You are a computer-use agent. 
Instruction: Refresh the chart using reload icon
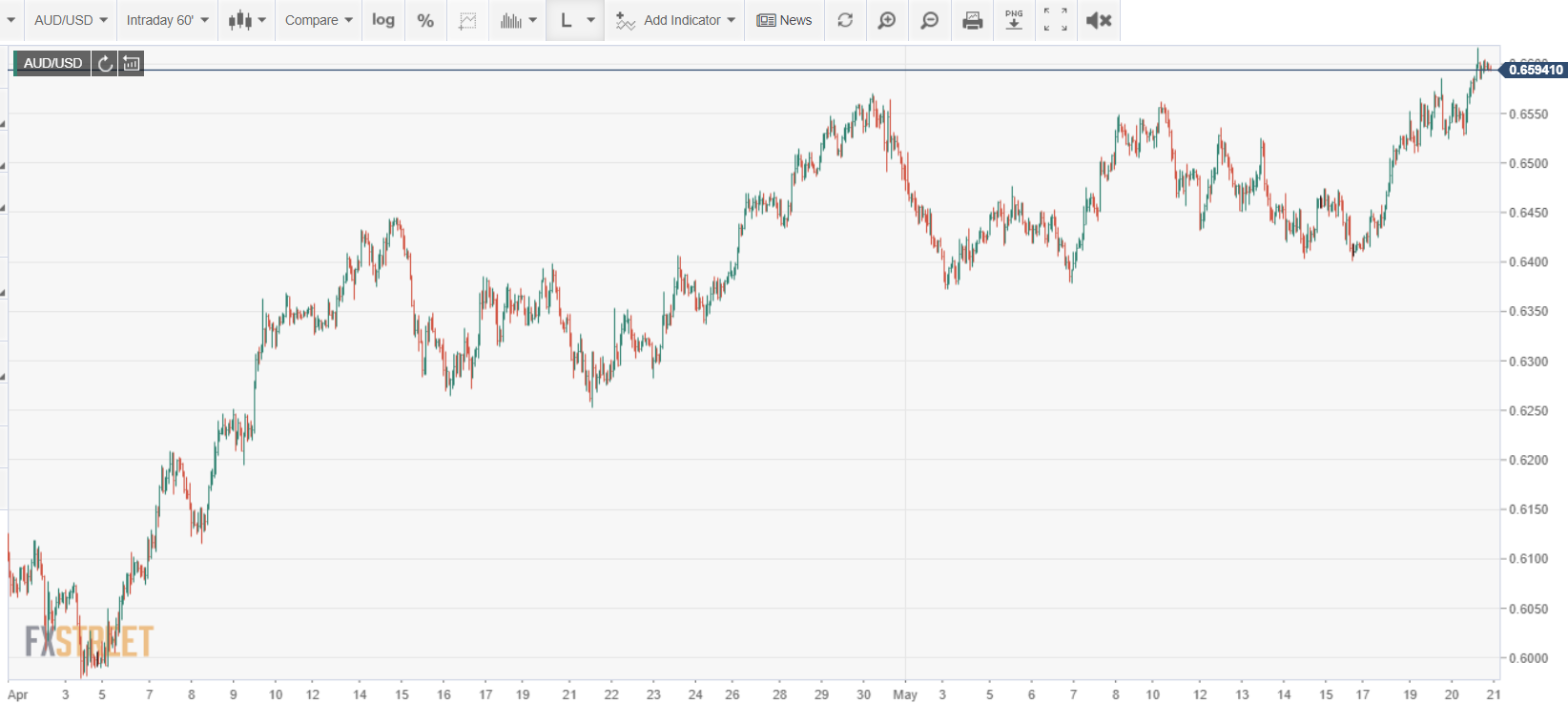pos(845,20)
